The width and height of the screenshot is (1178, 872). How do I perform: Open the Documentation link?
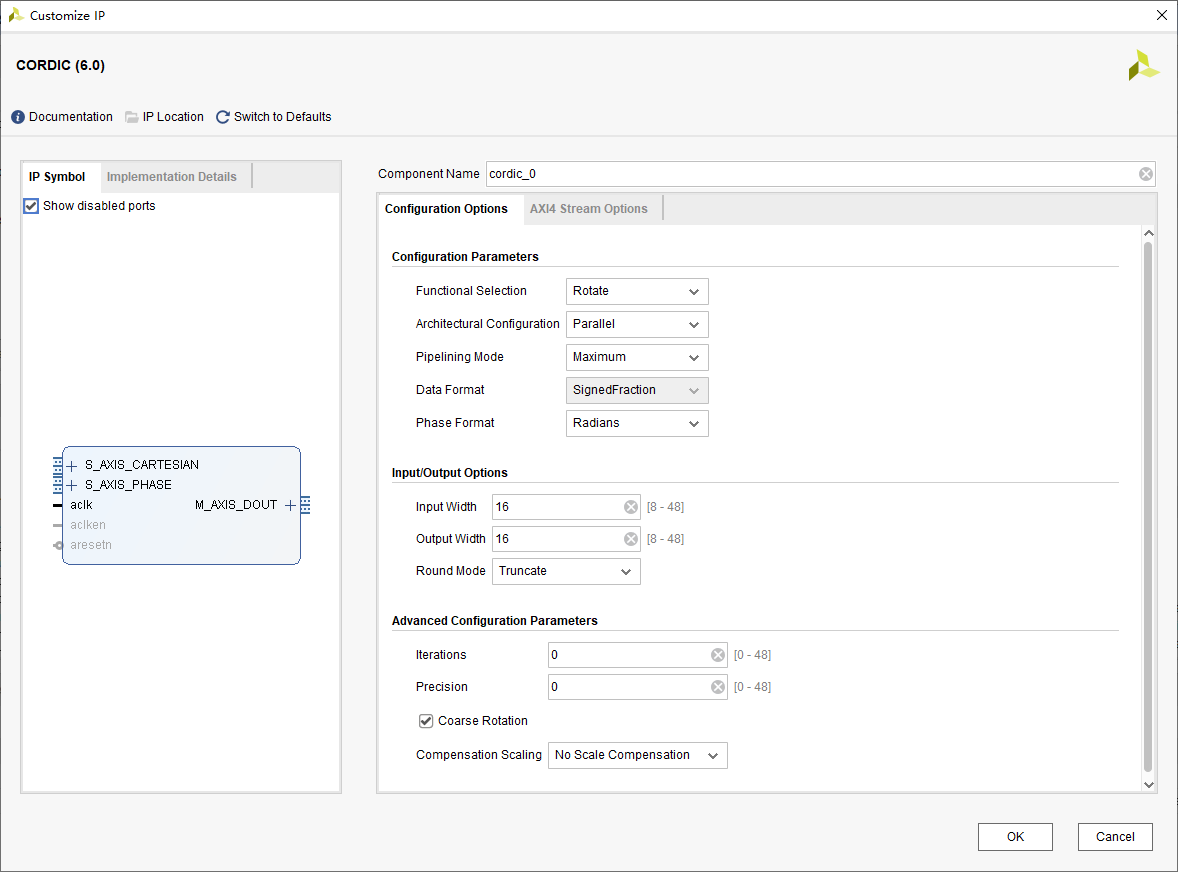71,117
